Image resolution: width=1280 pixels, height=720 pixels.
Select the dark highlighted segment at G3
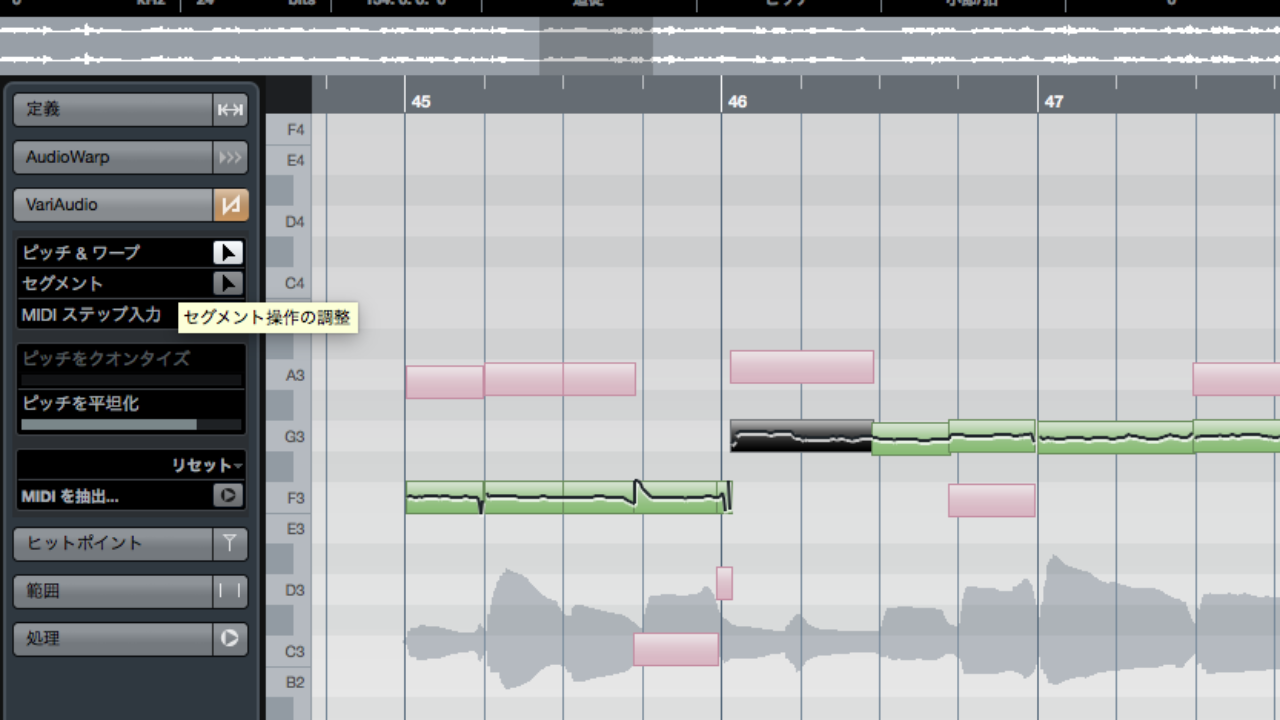(x=802, y=436)
